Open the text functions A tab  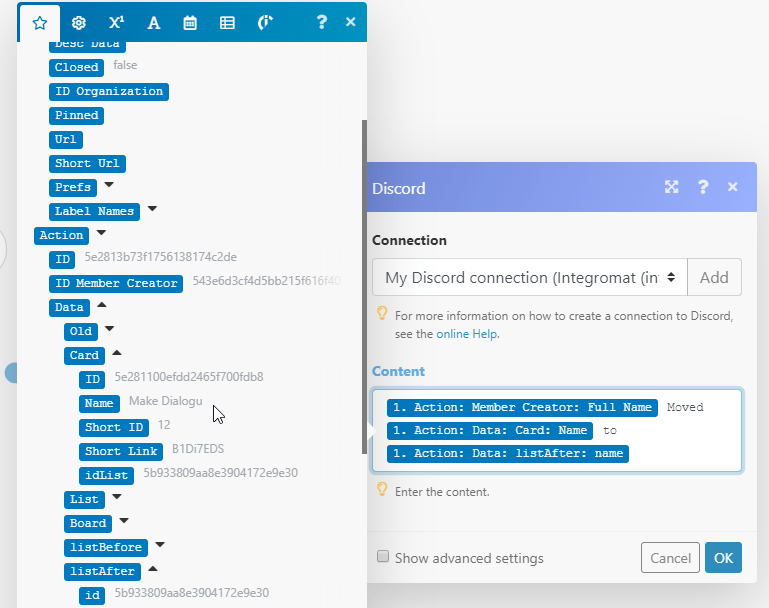coord(154,23)
